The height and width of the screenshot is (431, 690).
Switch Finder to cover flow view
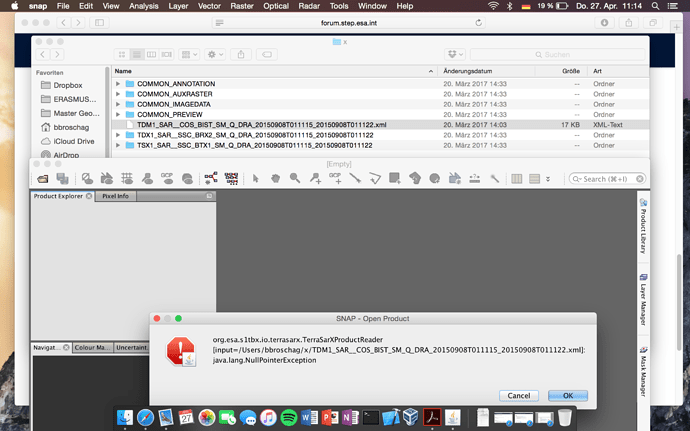pyautogui.click(x=166, y=55)
